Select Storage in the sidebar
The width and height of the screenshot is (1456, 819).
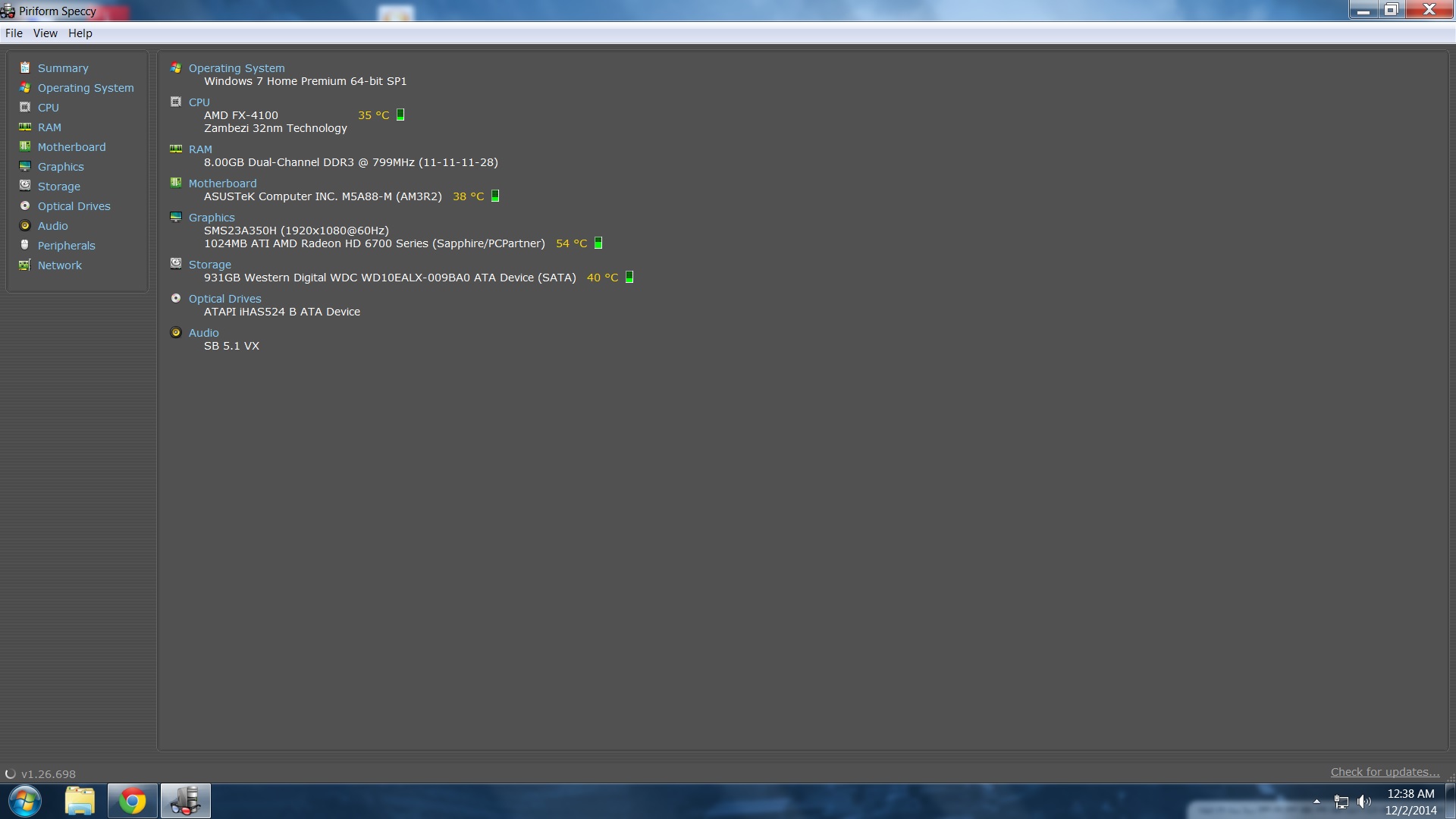(x=59, y=187)
